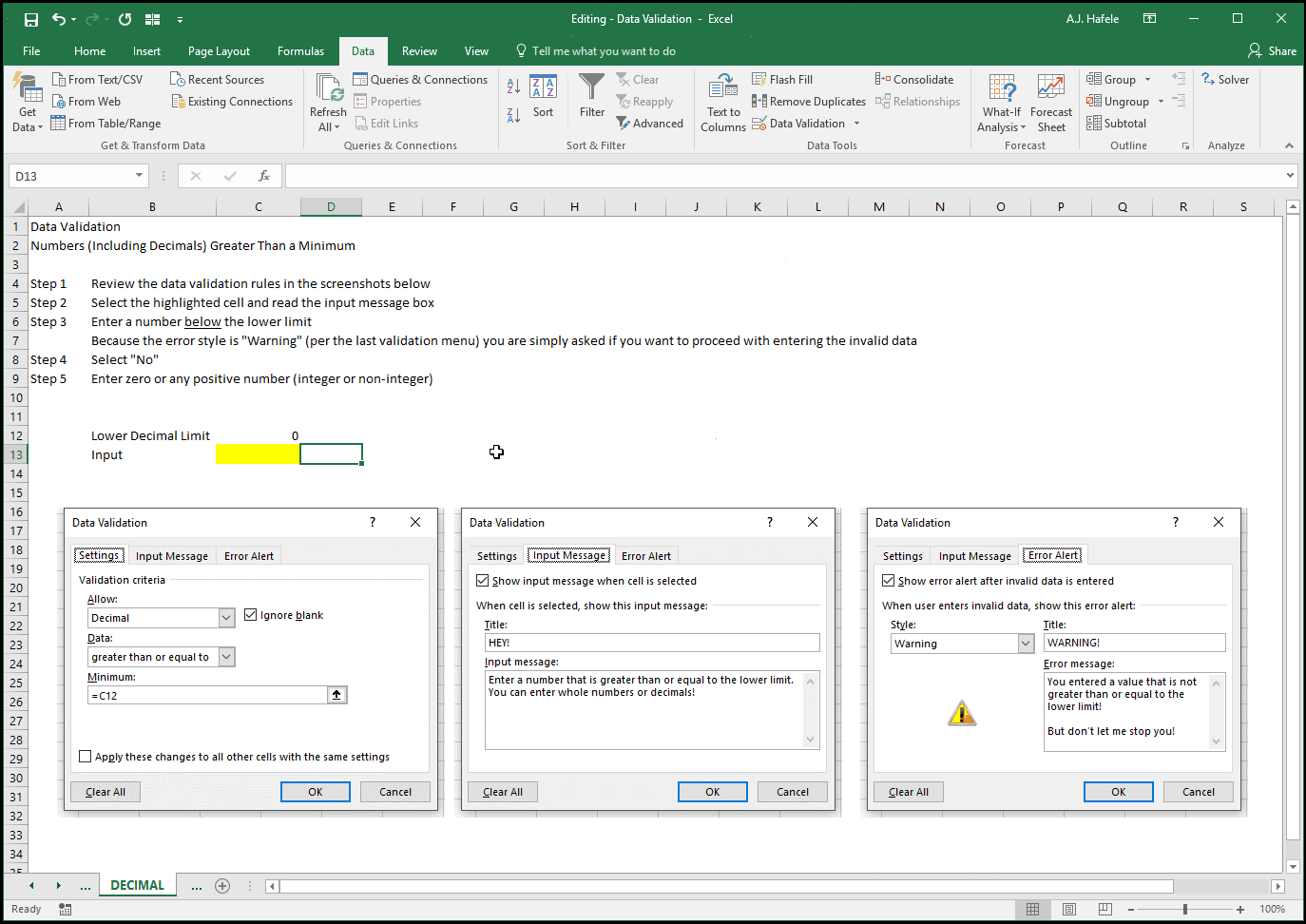This screenshot has width=1306, height=924.
Task: Switch to the Page Layout tab
Action: point(219,51)
